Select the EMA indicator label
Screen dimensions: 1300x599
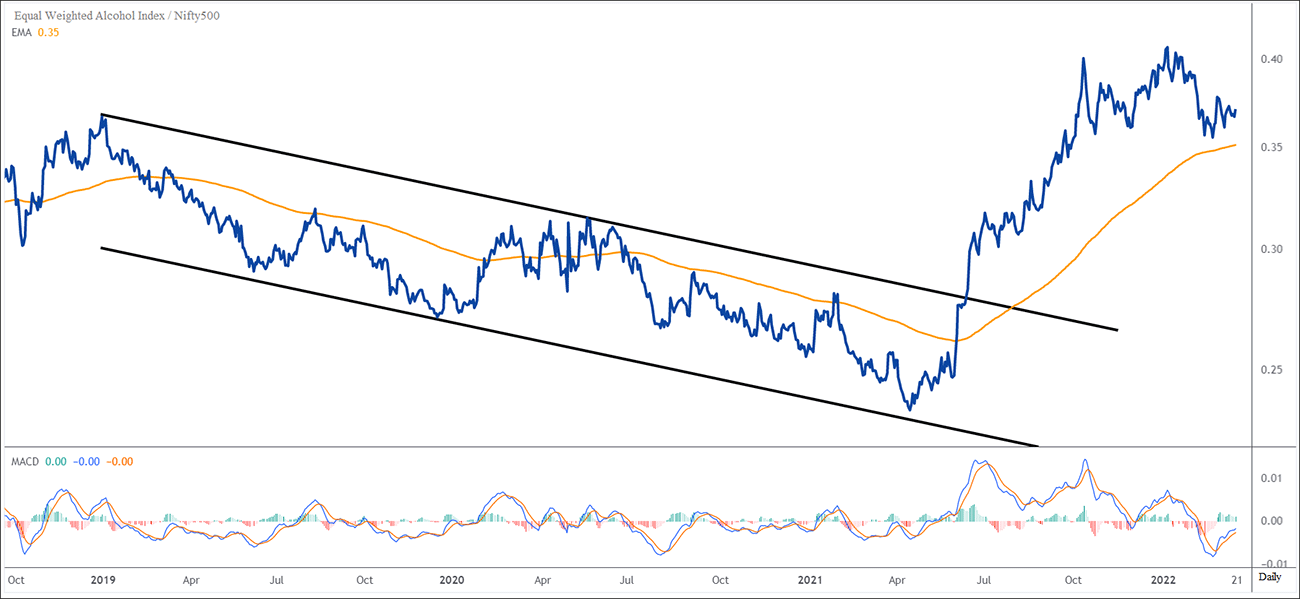[23, 32]
